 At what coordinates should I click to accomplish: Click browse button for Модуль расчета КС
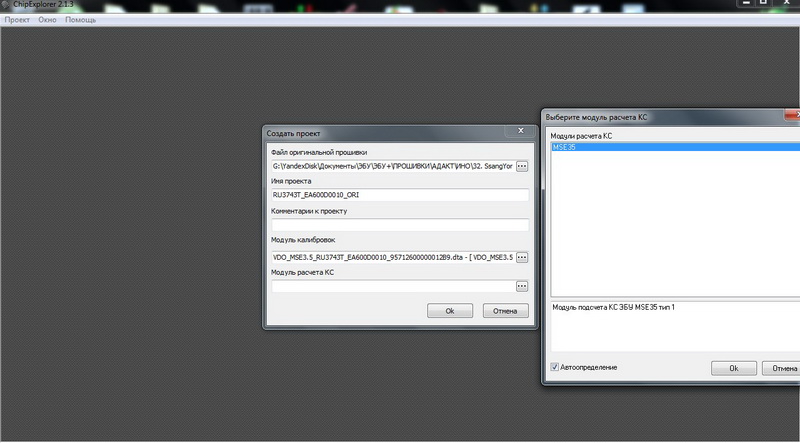[x=521, y=286]
